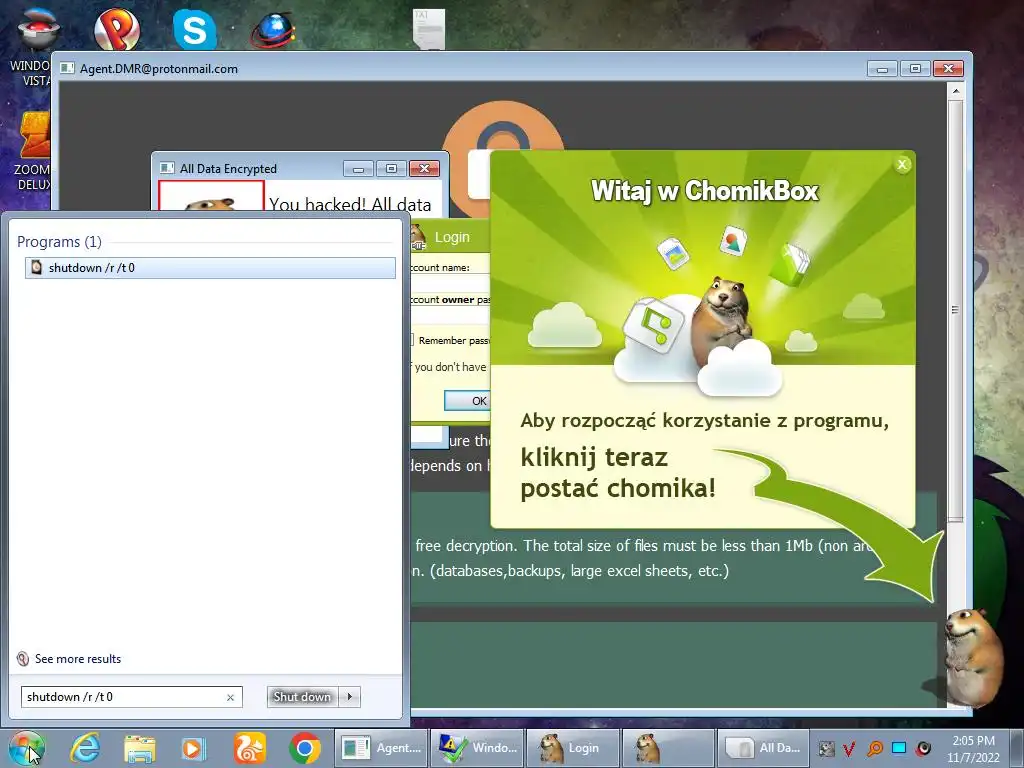Click the scrollbar thumb in Agent.DMR window
Viewport: 1024px width, 768px height.
955,311
